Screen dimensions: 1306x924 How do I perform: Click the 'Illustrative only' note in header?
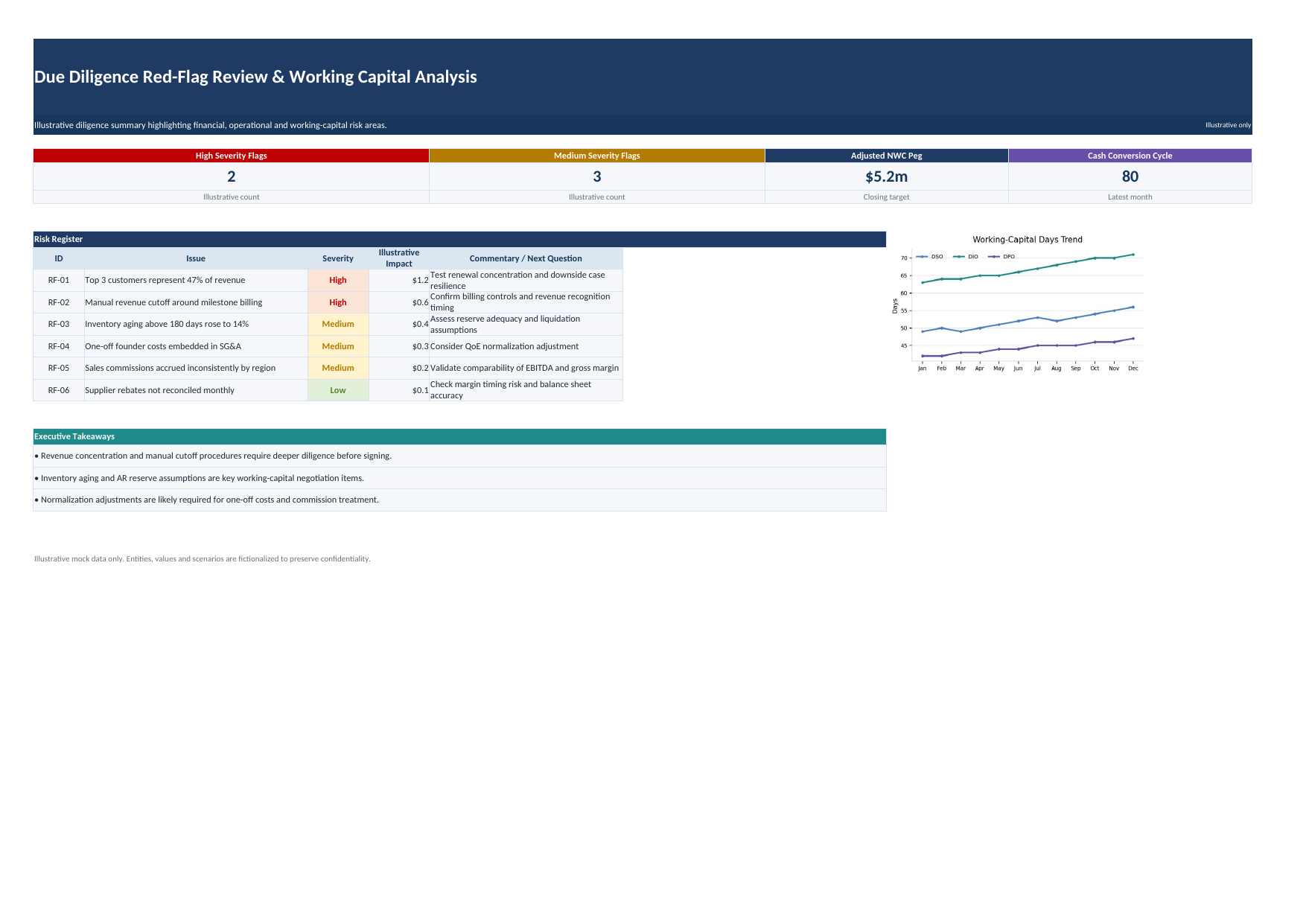point(1228,125)
